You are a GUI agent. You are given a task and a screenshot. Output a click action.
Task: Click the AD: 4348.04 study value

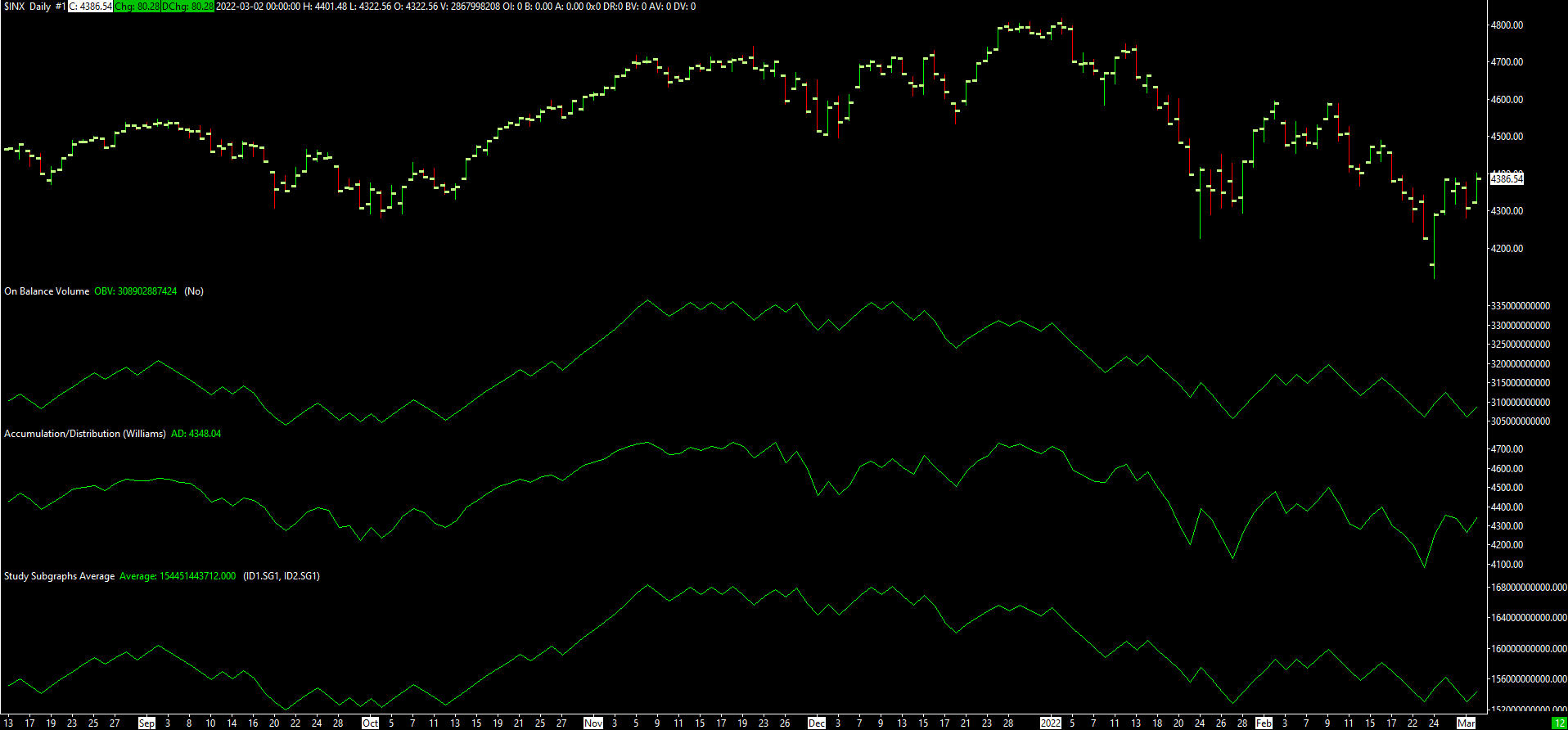[196, 434]
